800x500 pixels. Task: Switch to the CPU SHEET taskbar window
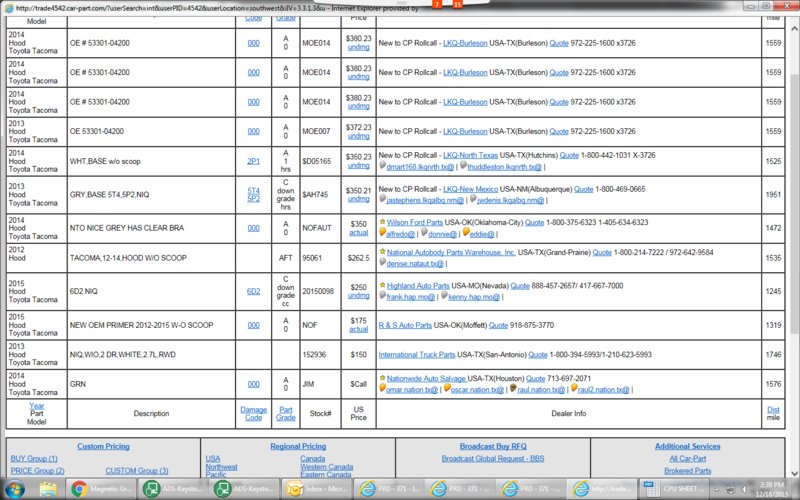coord(673,489)
